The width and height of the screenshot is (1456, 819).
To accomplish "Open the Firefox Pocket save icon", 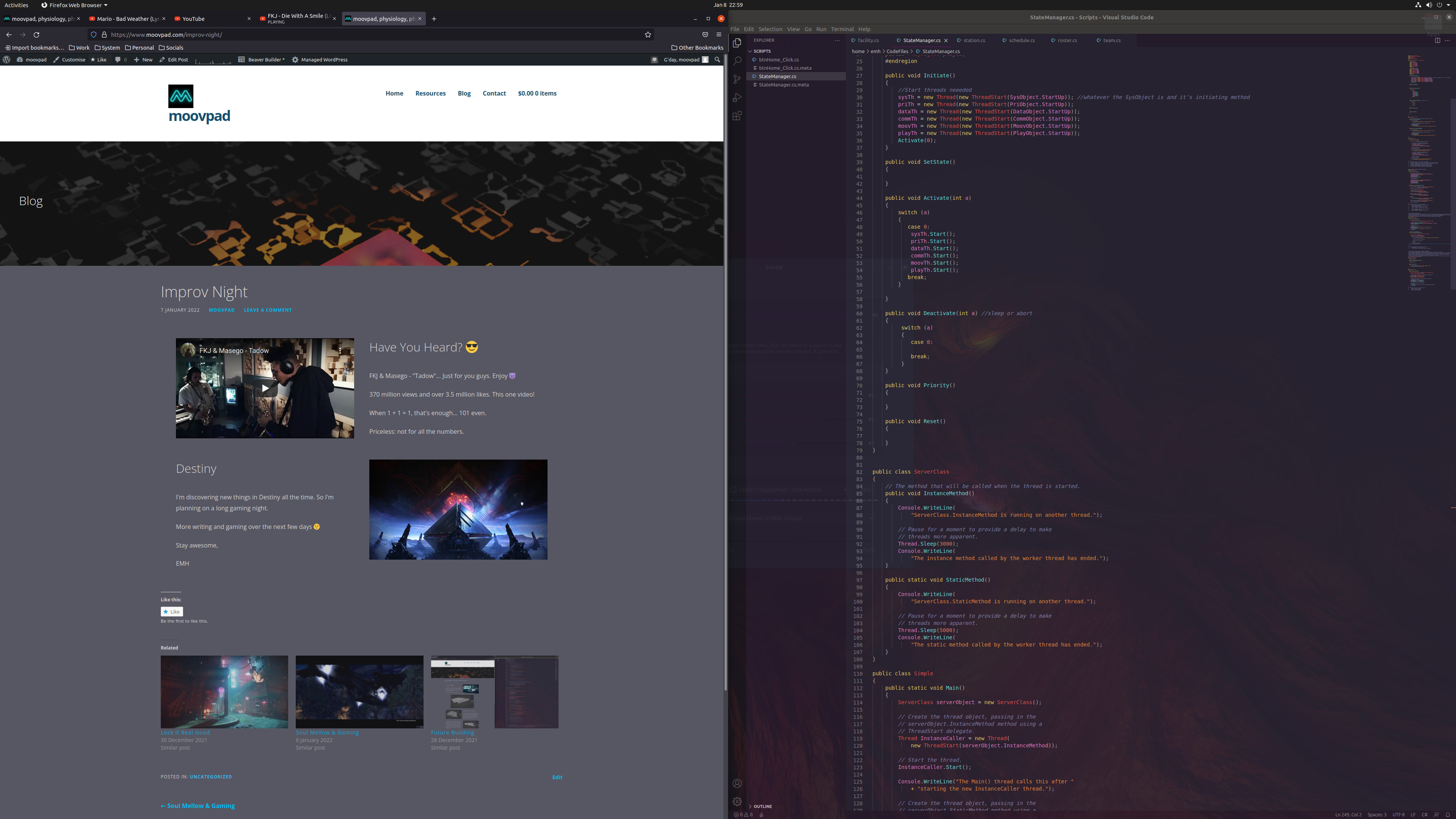I will pos(705,35).
